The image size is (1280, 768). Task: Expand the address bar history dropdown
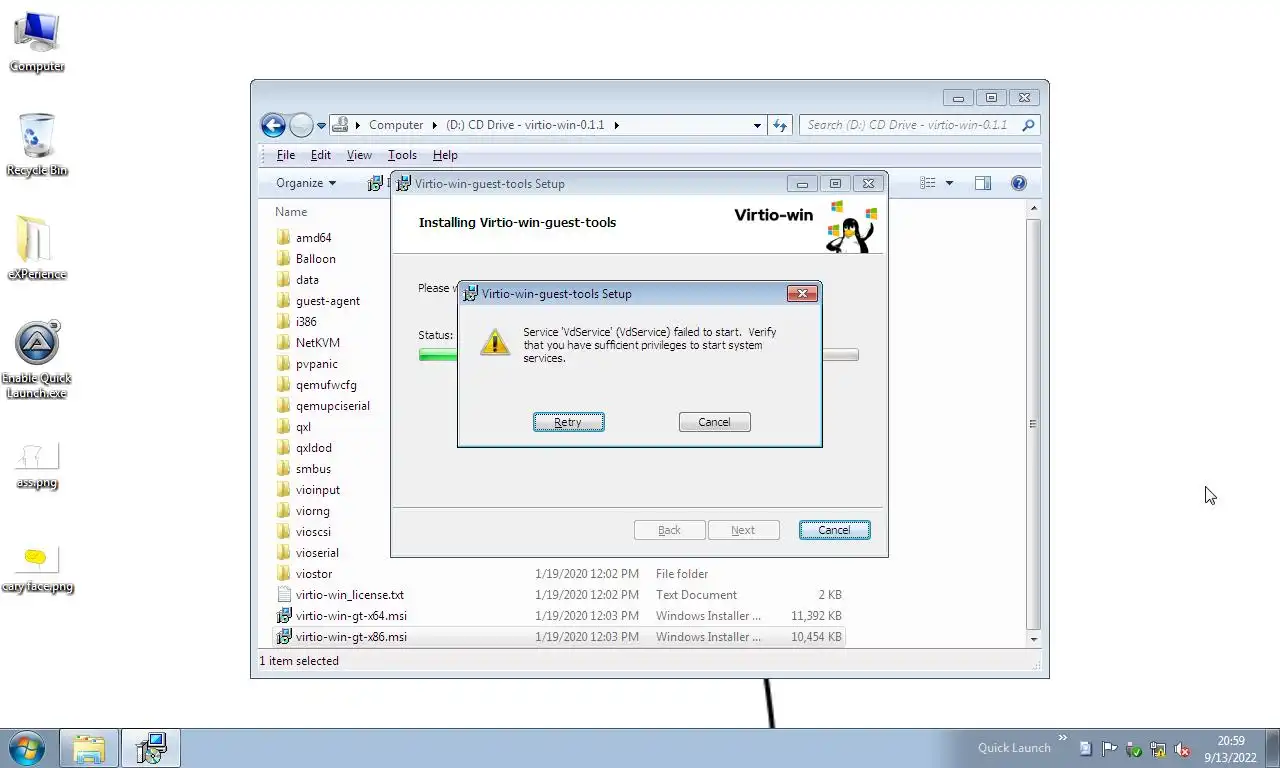(x=757, y=126)
